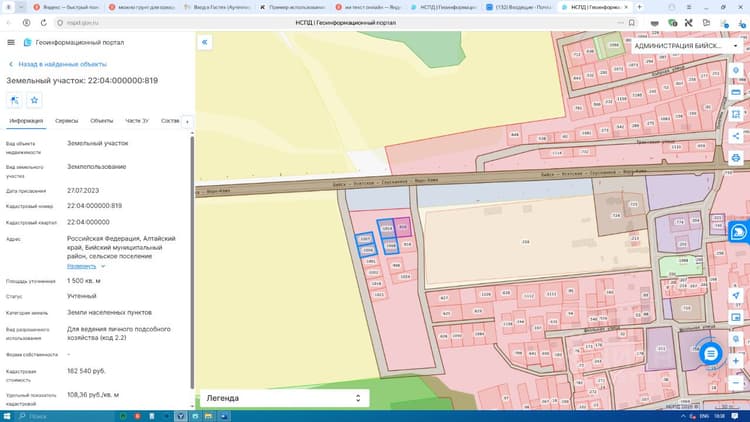Click the Геоинформационный портал logo icon
The width and height of the screenshot is (750, 422).
coord(27,43)
